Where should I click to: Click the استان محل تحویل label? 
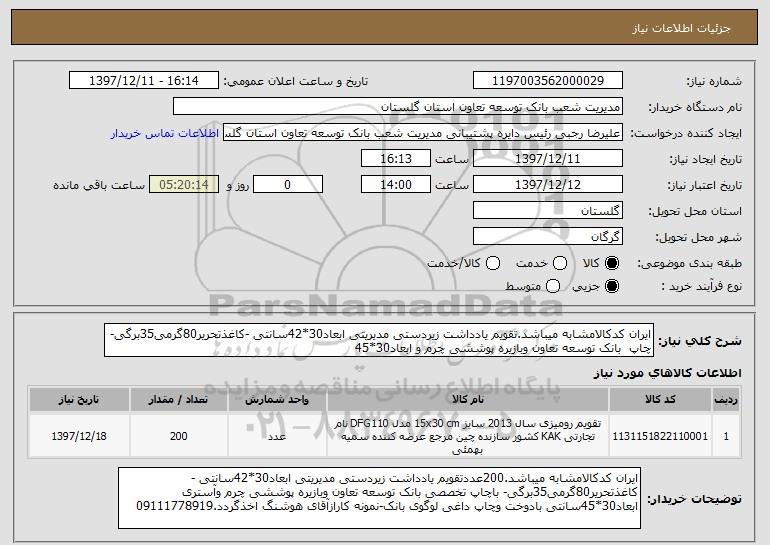(x=695, y=211)
